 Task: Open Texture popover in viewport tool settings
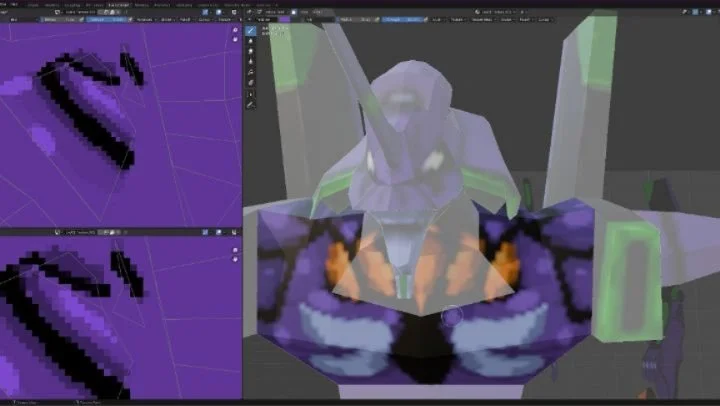457,19
